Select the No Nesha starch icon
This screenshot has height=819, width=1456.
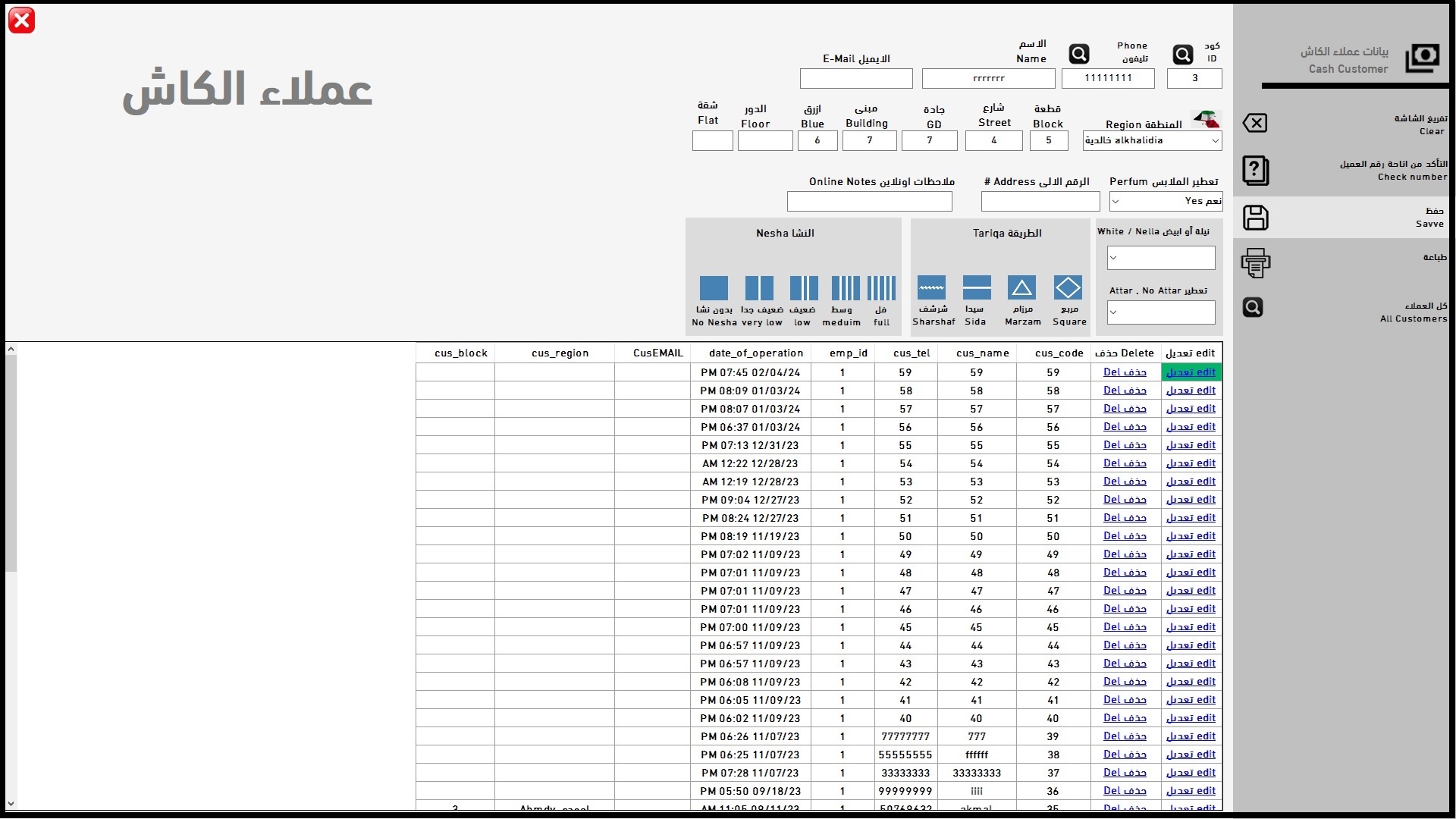click(714, 288)
